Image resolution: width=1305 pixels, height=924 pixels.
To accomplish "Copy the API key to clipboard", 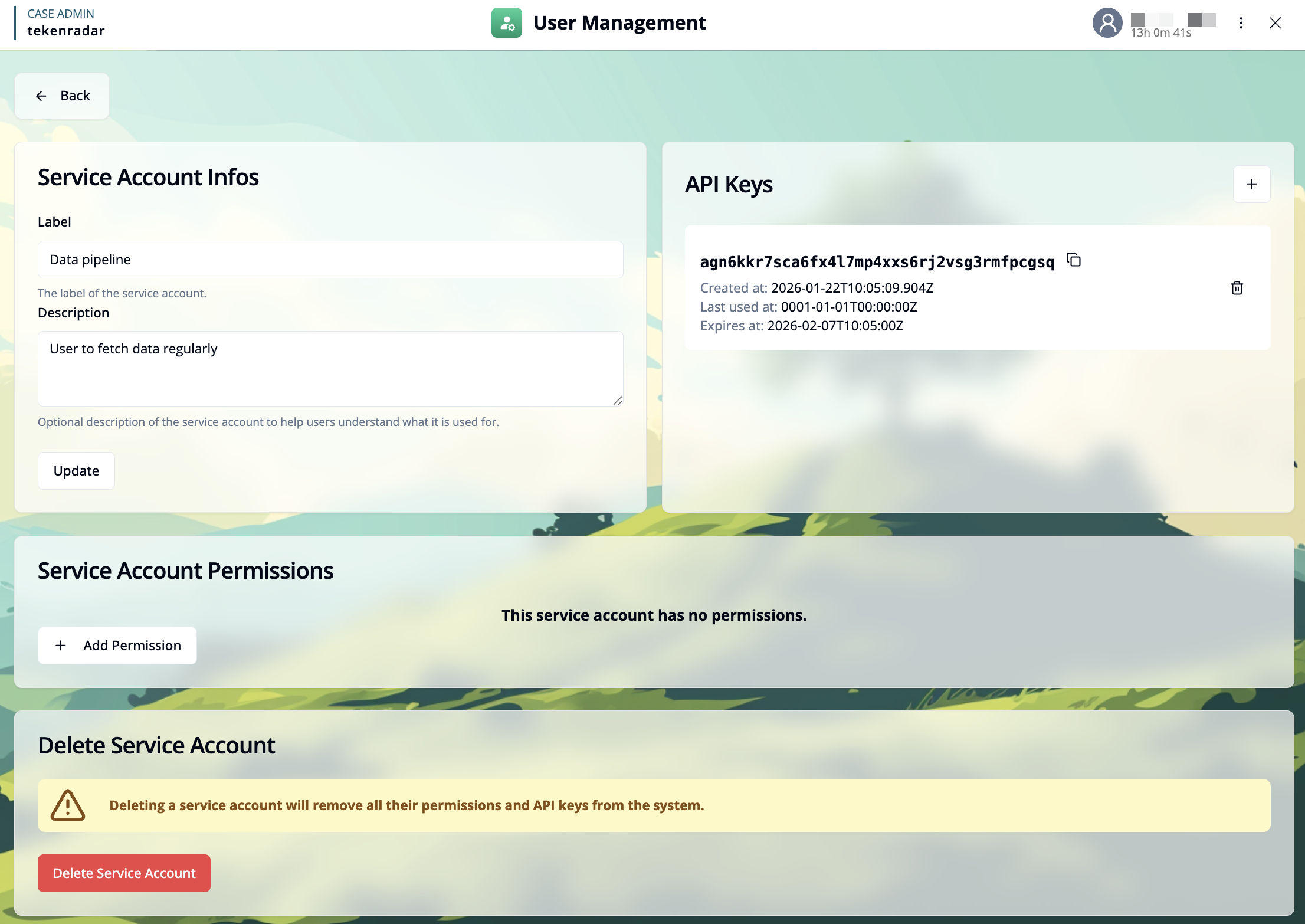I will click(x=1074, y=260).
